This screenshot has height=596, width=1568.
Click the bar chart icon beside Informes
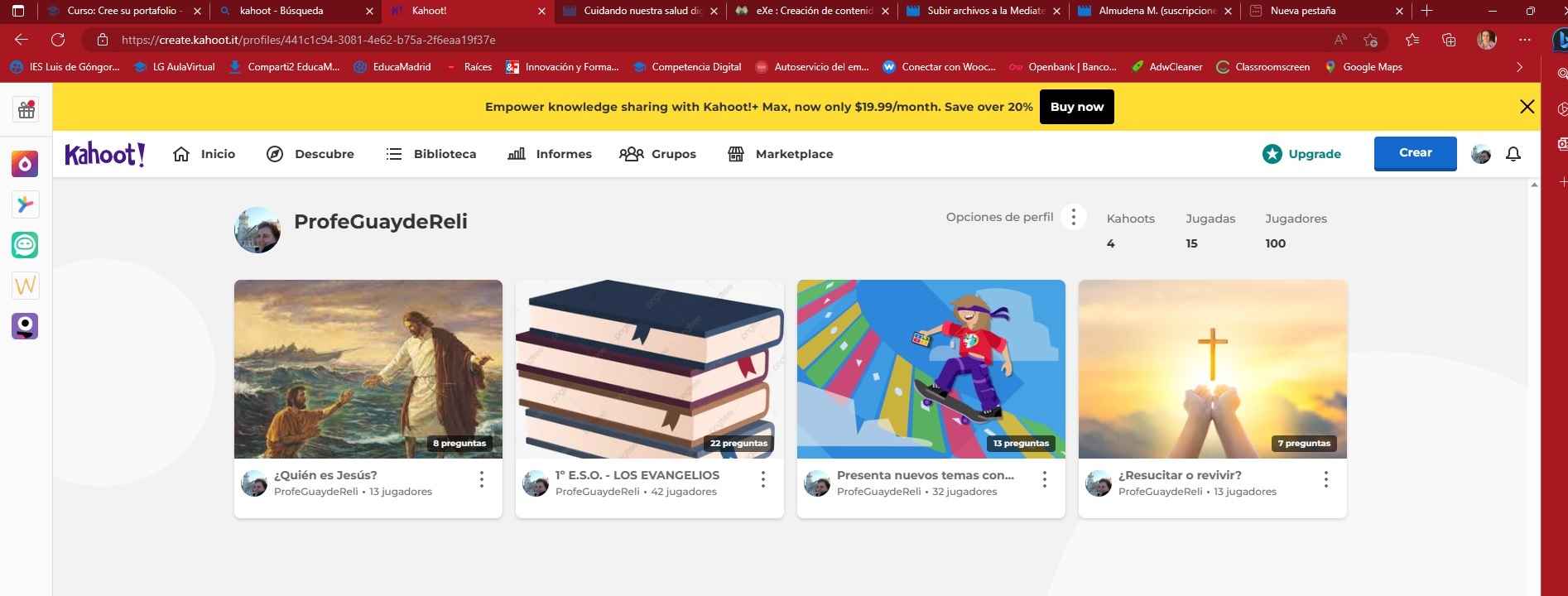(x=517, y=154)
